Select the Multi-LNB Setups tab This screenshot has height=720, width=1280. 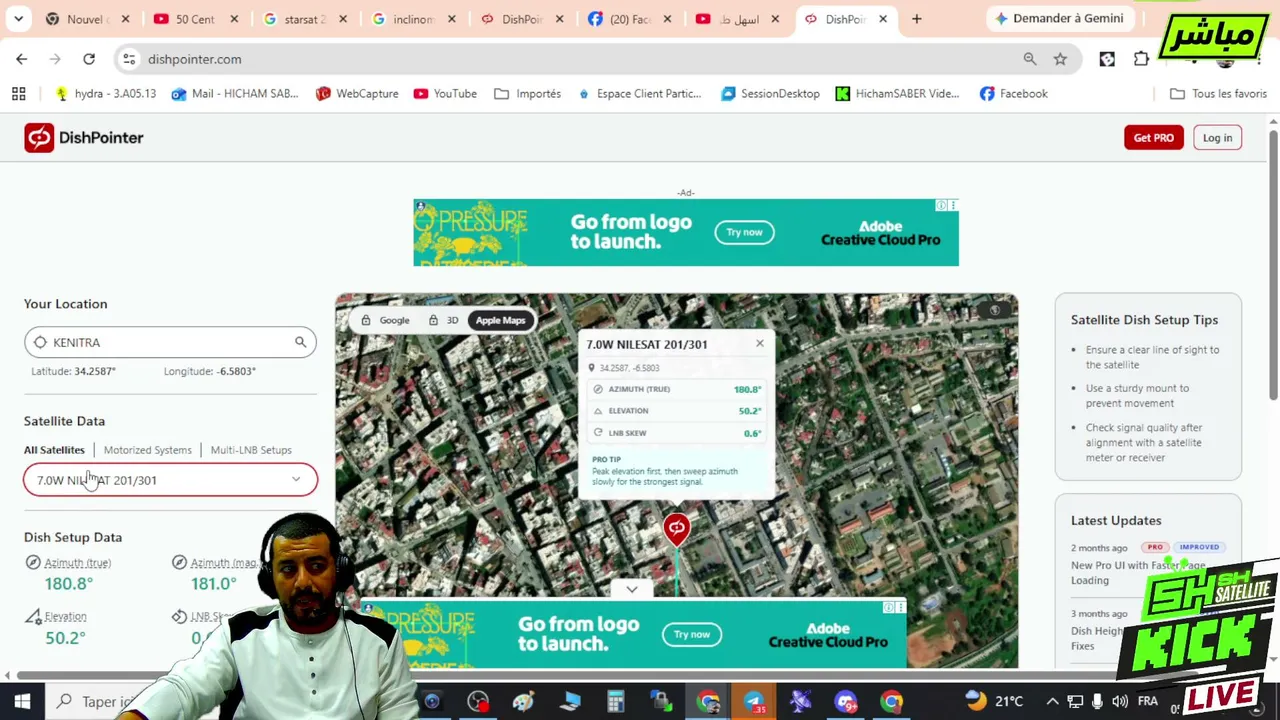point(251,450)
